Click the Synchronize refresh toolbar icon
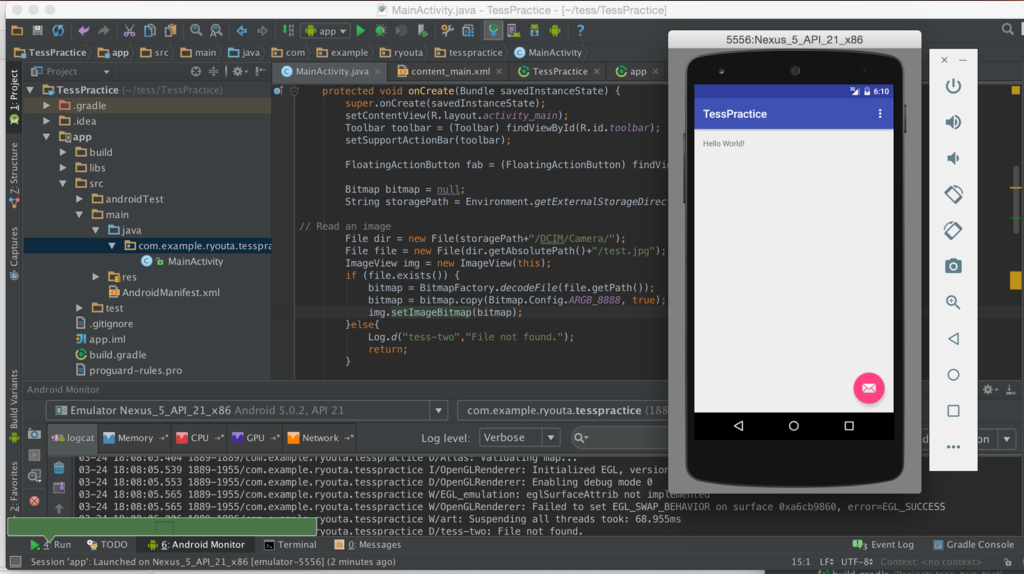This screenshot has width=1024, height=574. click(x=58, y=31)
